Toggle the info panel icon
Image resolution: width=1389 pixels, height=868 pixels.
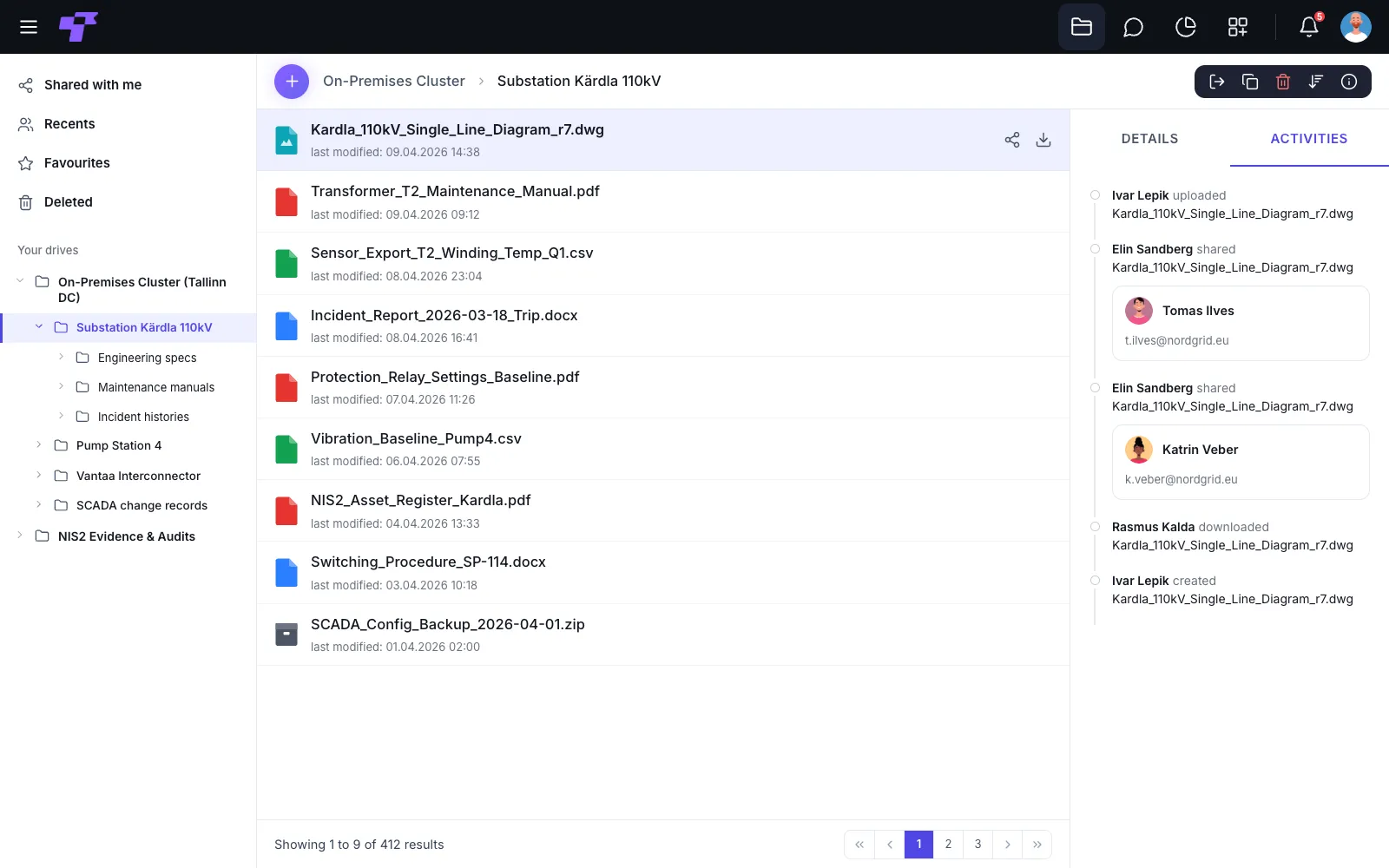(x=1349, y=82)
